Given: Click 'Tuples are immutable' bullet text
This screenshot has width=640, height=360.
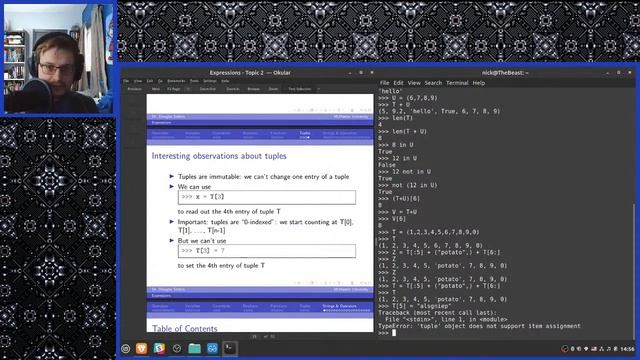Looking at the screenshot, I should pos(263,177).
